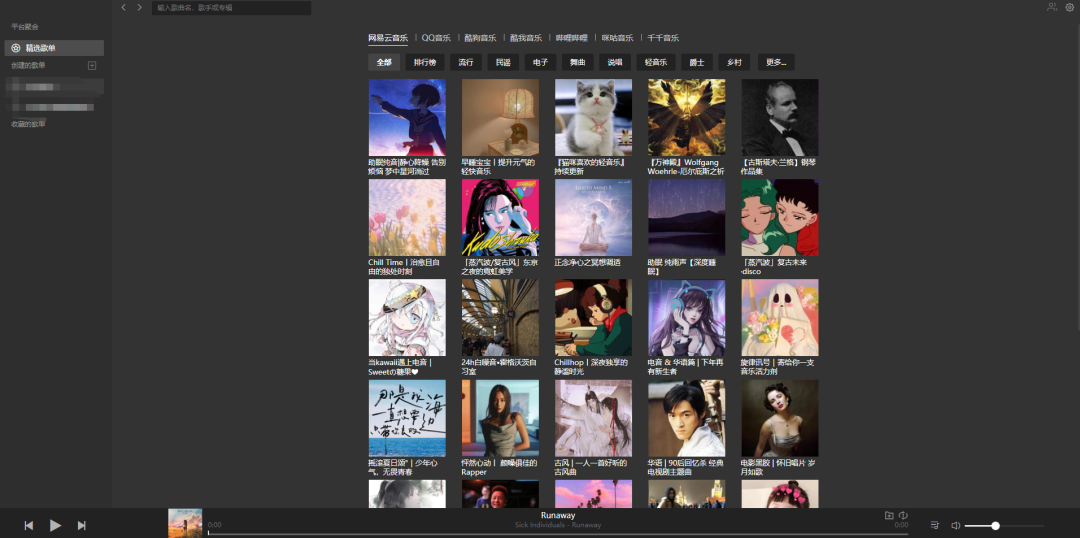Switch to the 酷狗音乐 tab
This screenshot has width=1080, height=538.
click(480, 38)
